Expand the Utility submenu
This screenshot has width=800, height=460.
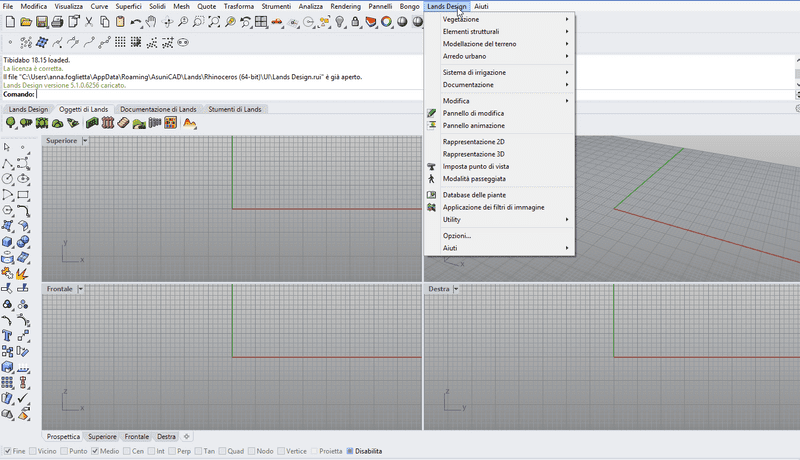click(x=499, y=219)
